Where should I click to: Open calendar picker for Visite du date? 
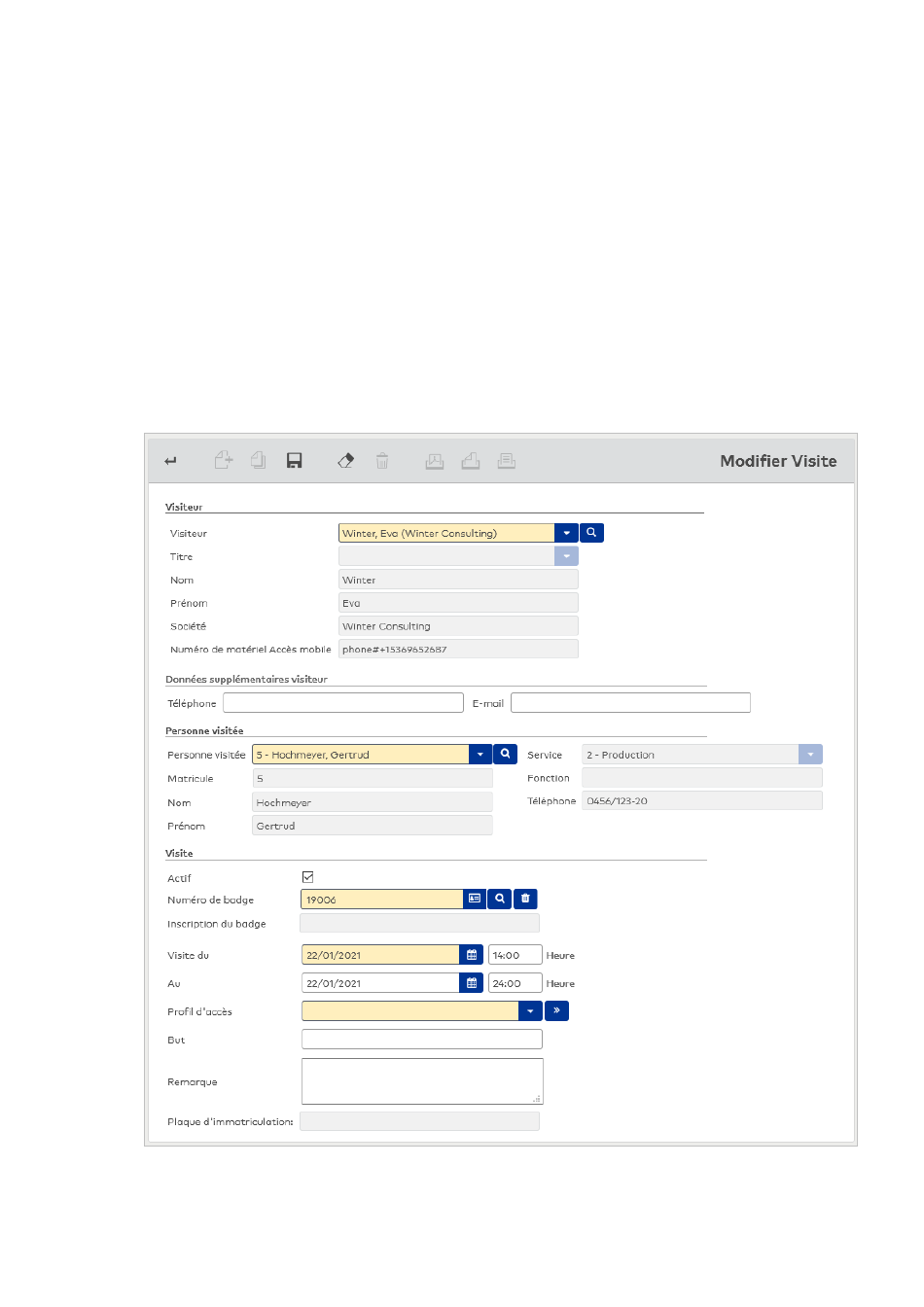click(x=472, y=956)
